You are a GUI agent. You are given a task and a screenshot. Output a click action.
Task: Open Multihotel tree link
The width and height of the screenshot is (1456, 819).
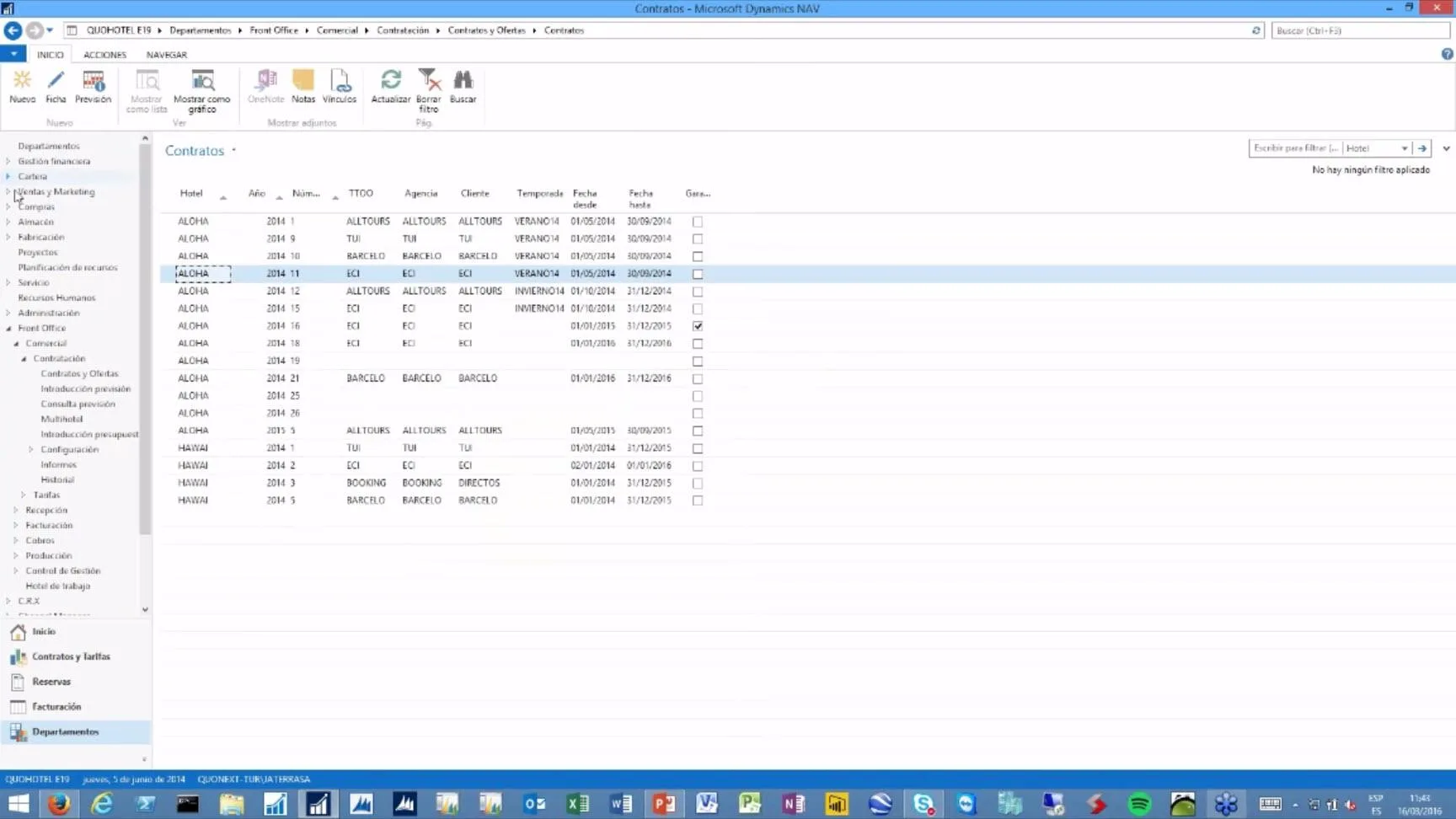(x=62, y=420)
